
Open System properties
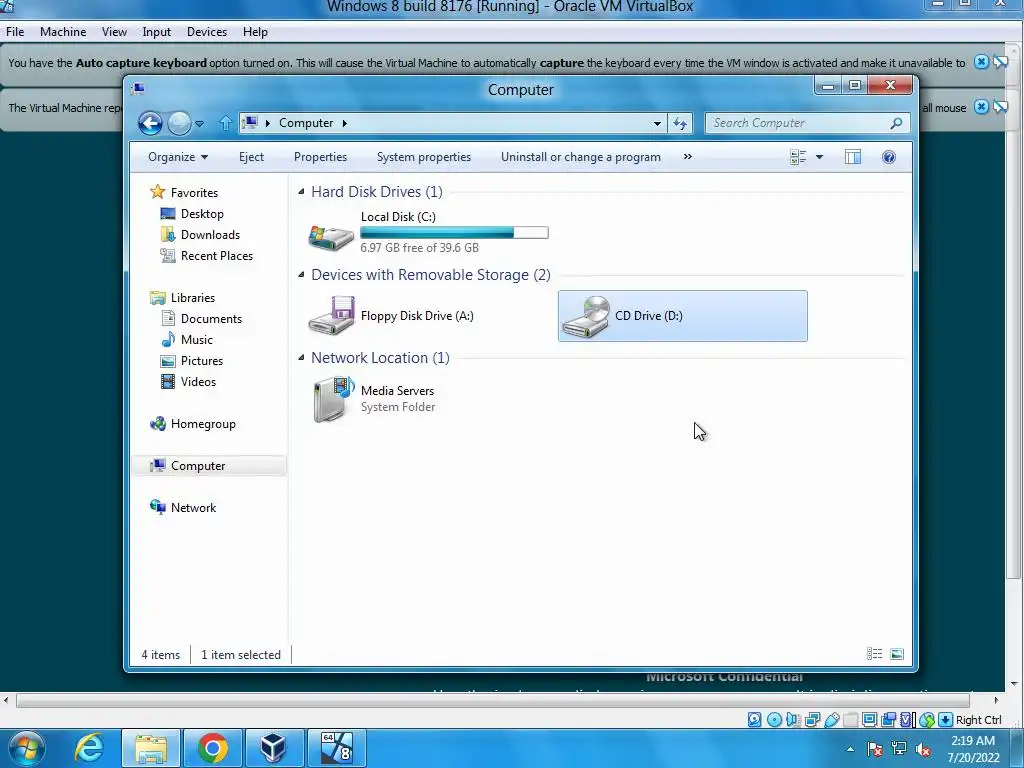424,157
